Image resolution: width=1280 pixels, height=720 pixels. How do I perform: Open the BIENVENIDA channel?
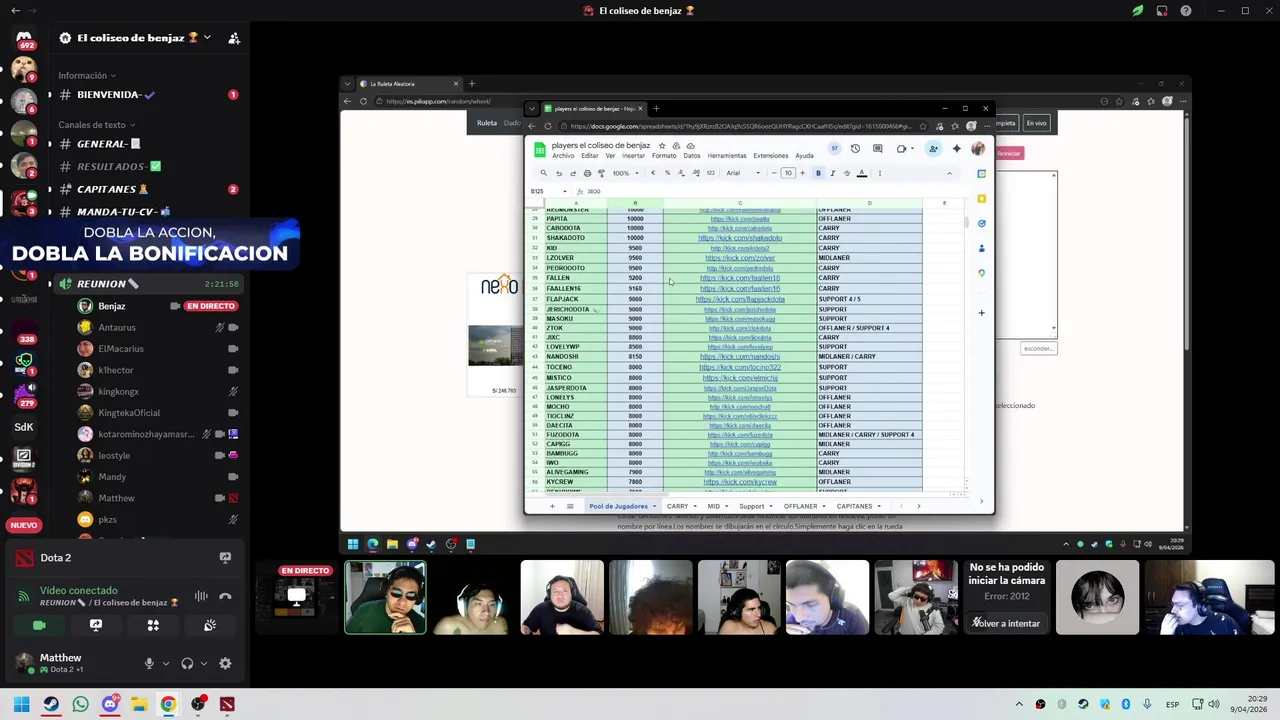147,95
